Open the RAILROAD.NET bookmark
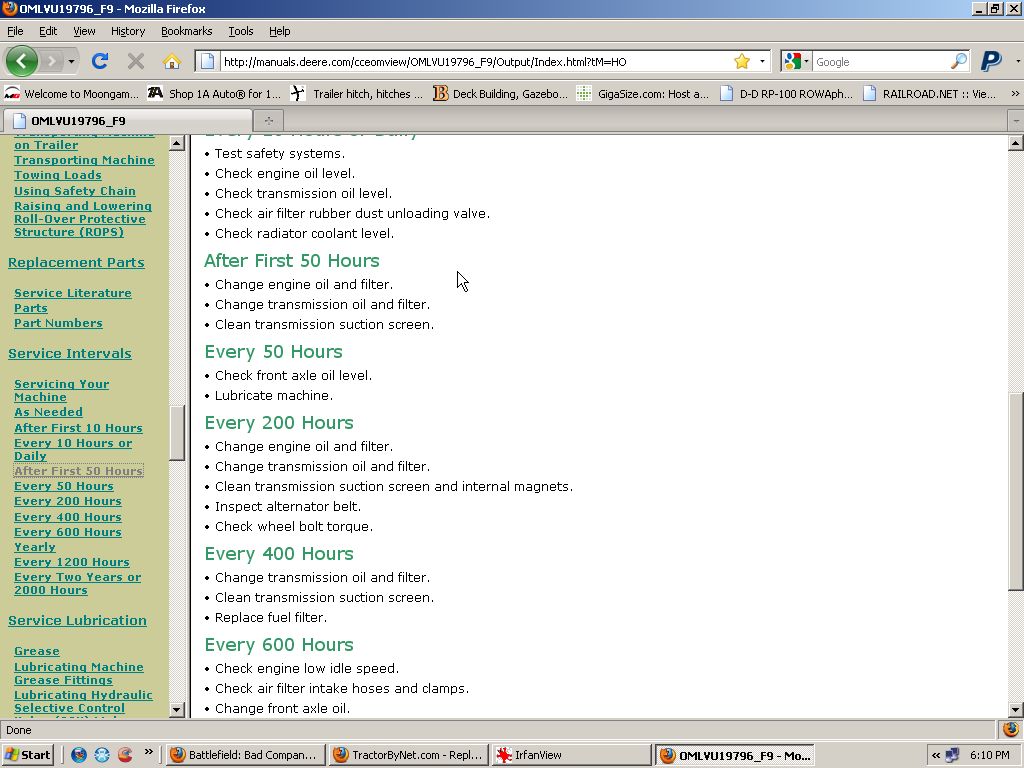 [x=928, y=94]
